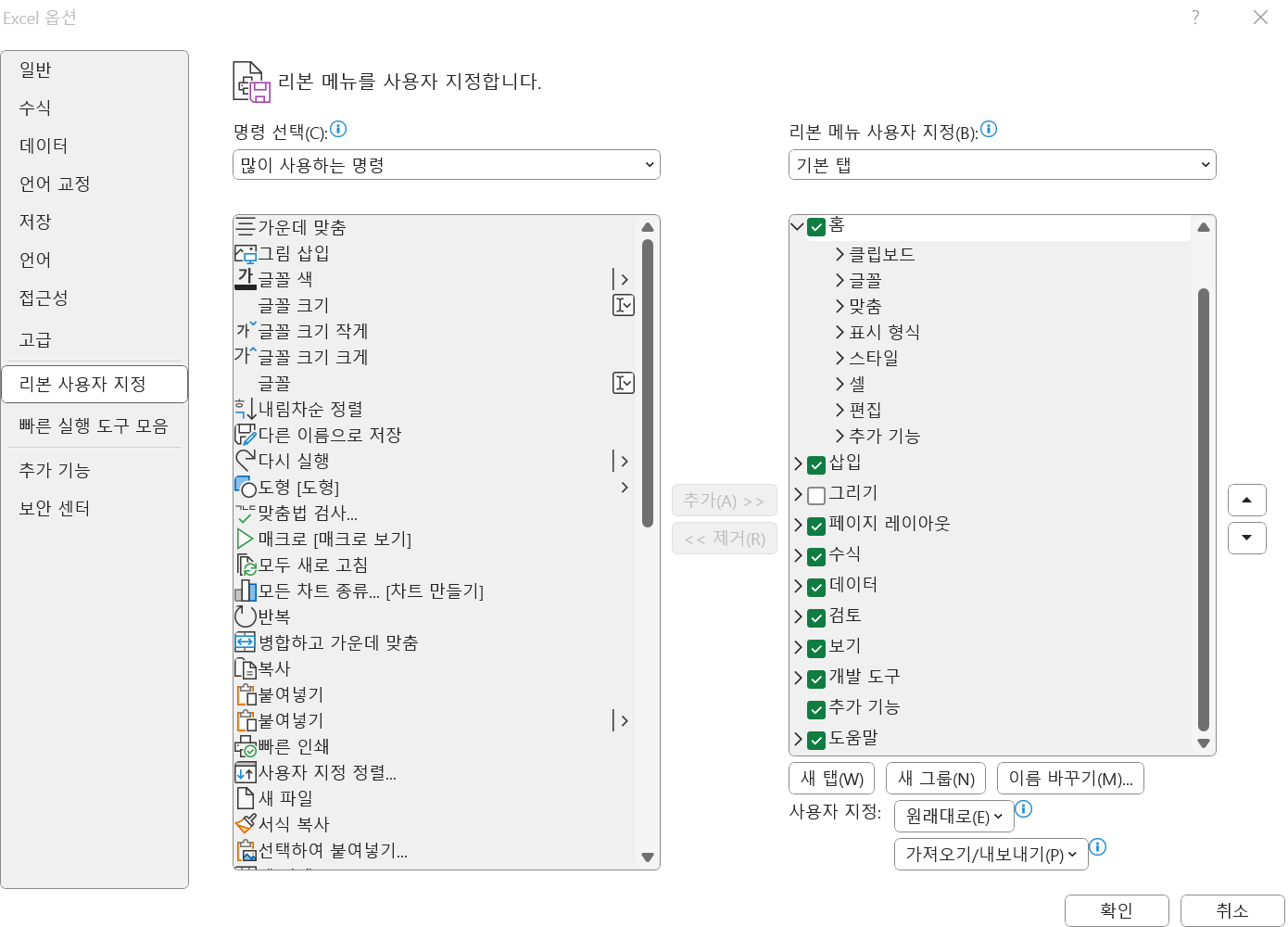
Task: Confirm with the 확인 button
Action: point(1117,910)
